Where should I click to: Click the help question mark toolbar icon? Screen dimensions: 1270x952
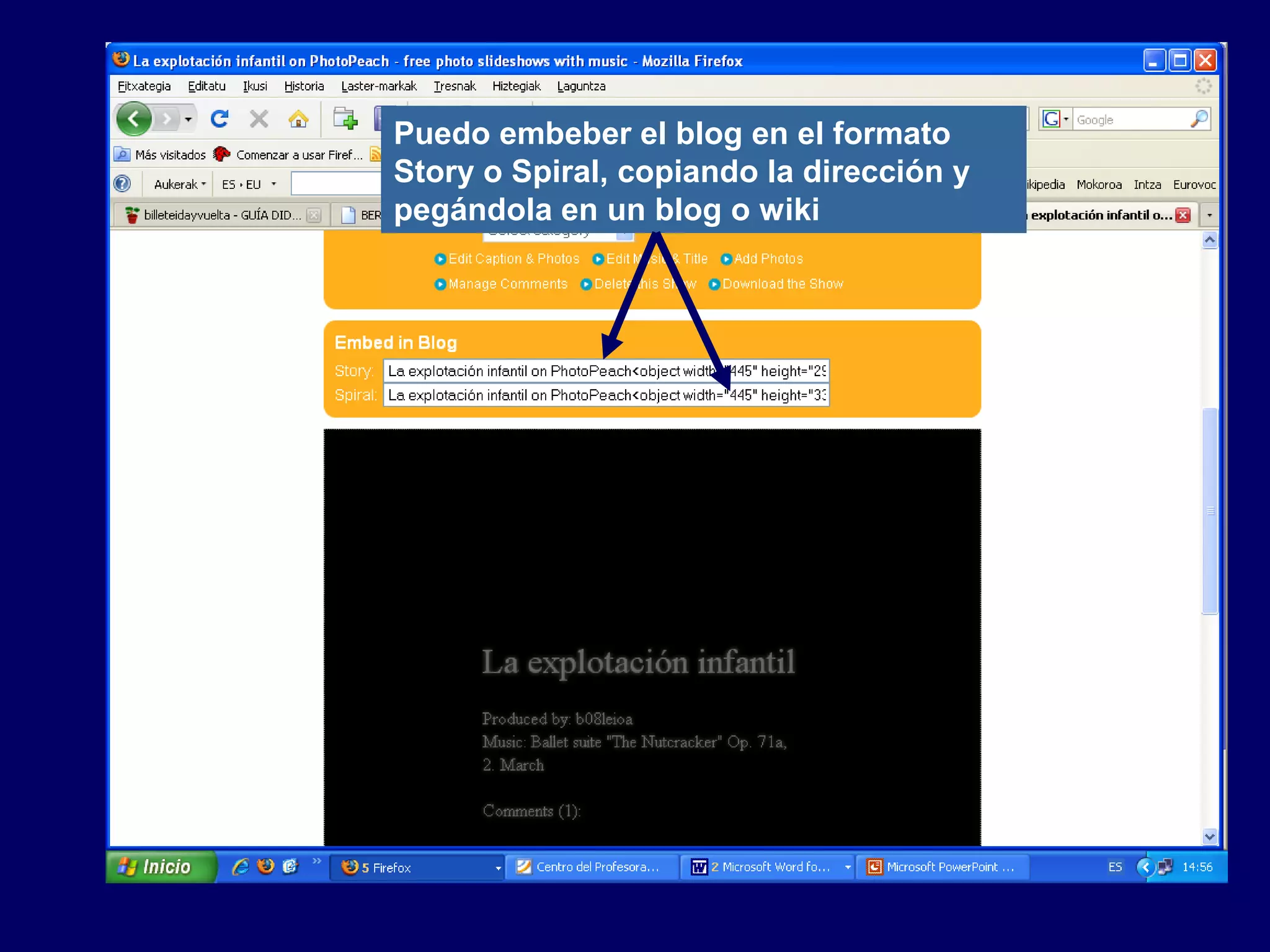tap(123, 184)
